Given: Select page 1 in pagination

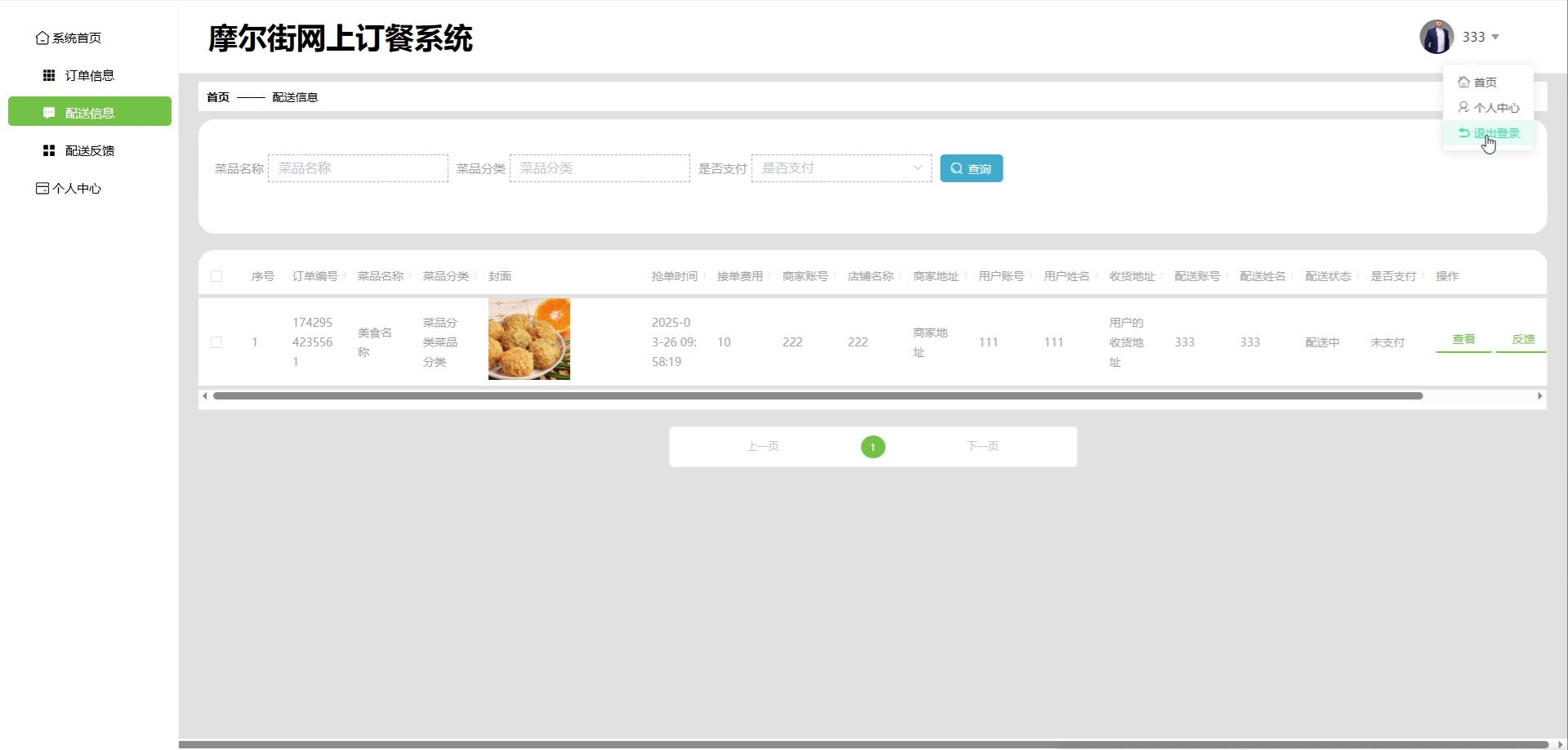Looking at the screenshot, I should point(873,447).
